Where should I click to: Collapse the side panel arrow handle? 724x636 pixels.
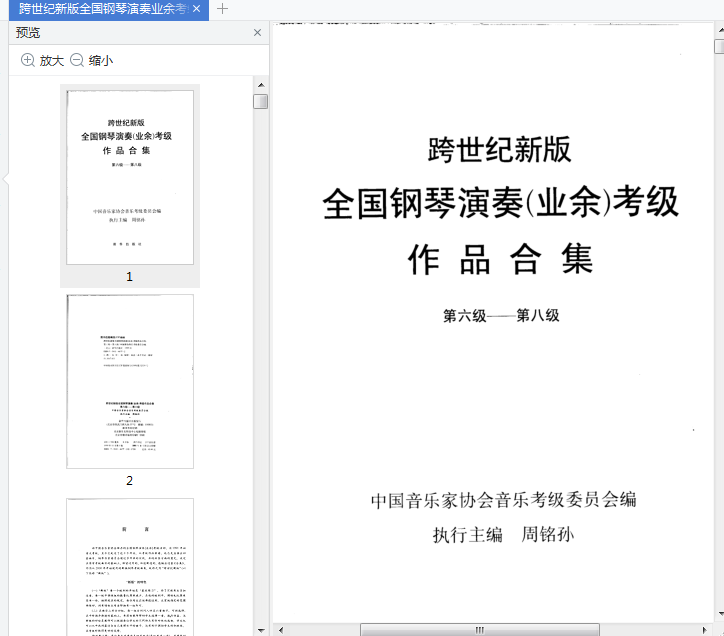6,179
